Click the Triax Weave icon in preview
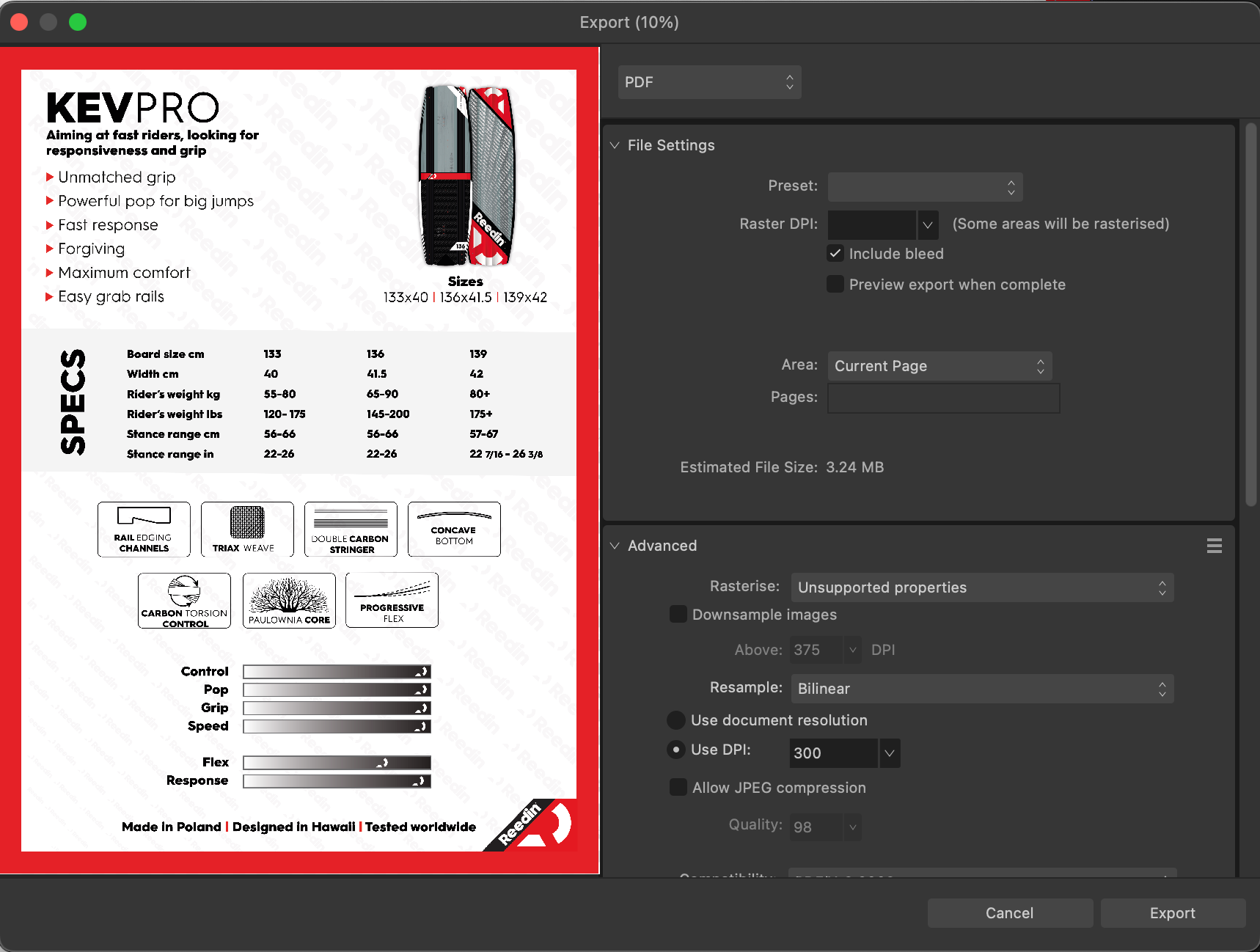Image resolution: width=1260 pixels, height=952 pixels. [x=247, y=529]
